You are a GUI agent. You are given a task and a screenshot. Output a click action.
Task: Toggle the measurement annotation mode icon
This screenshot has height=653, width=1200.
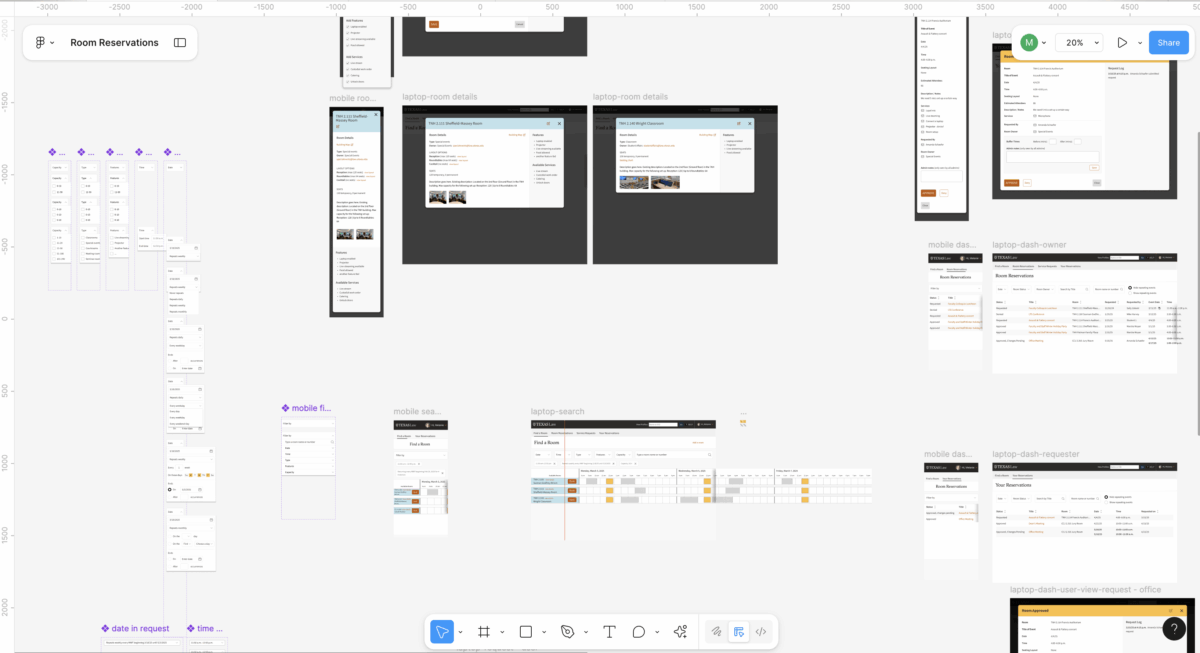tap(738, 631)
